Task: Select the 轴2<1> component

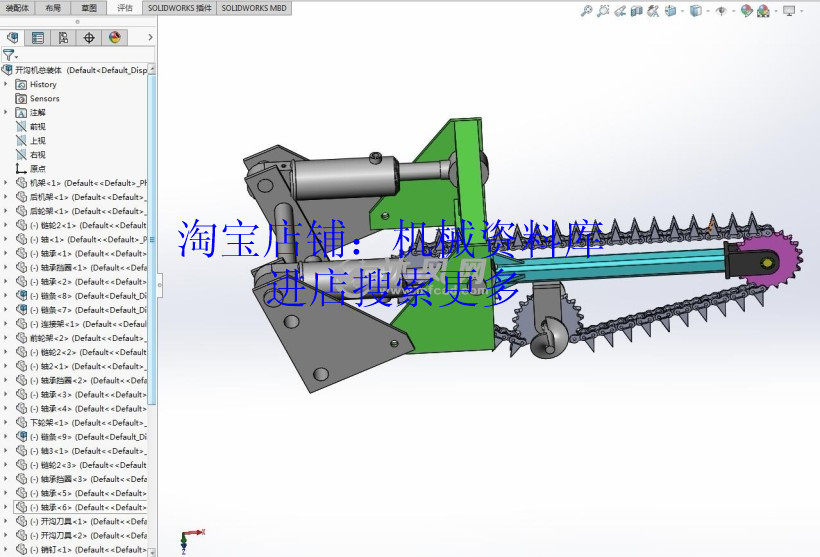Action: click(x=81, y=366)
